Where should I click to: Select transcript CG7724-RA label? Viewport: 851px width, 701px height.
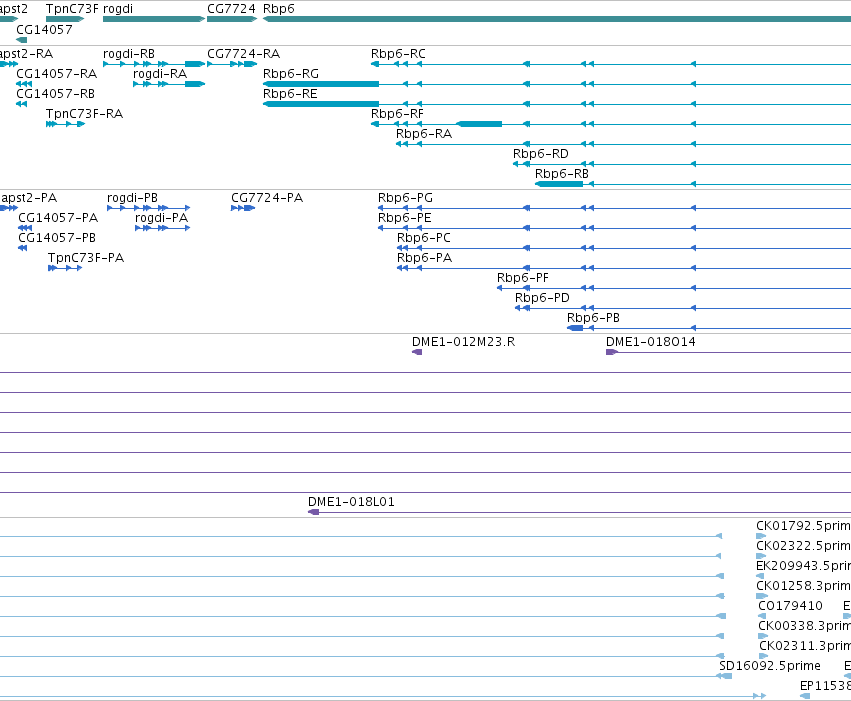click(243, 54)
